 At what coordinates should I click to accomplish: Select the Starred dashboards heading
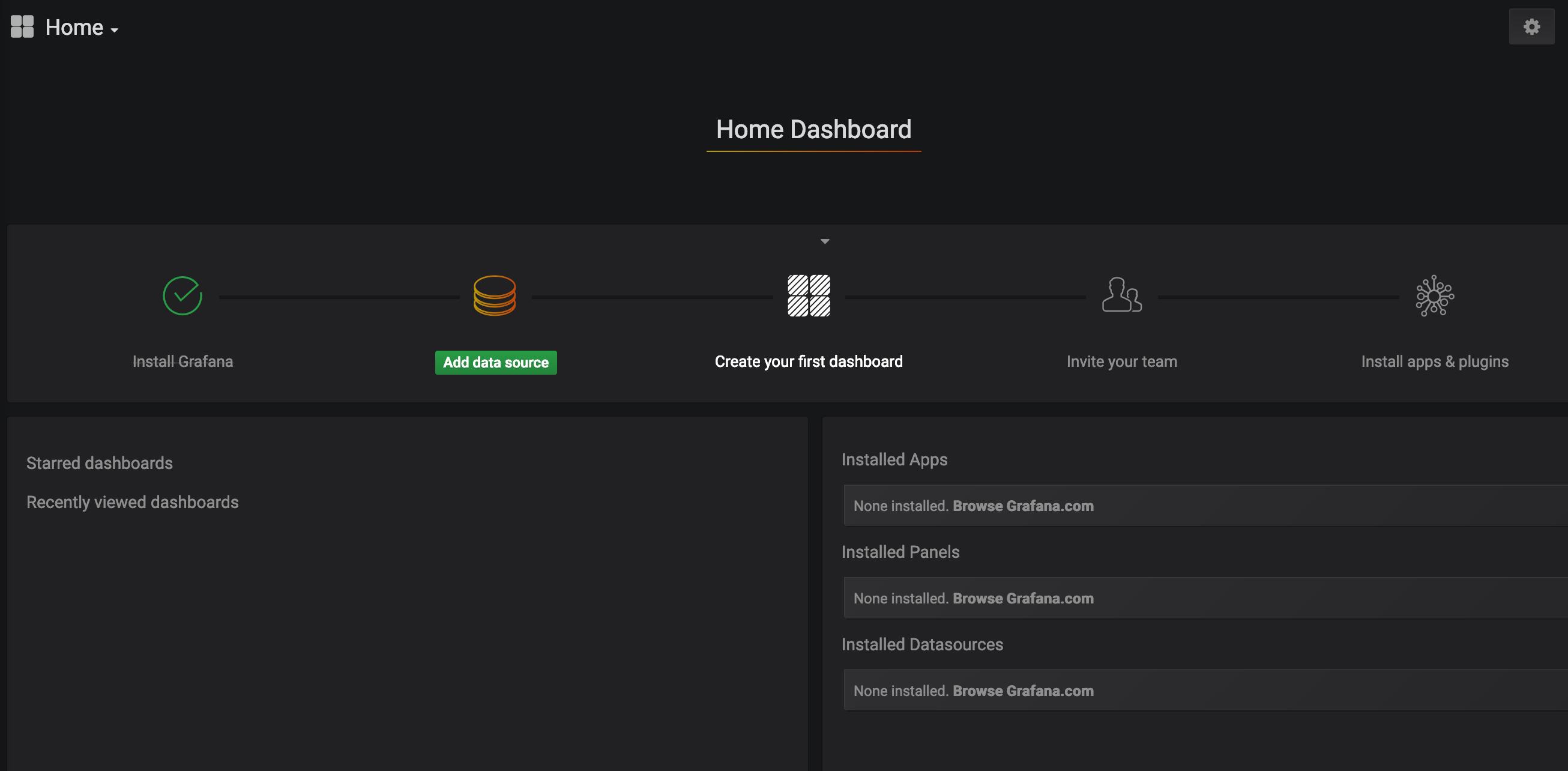pos(99,462)
